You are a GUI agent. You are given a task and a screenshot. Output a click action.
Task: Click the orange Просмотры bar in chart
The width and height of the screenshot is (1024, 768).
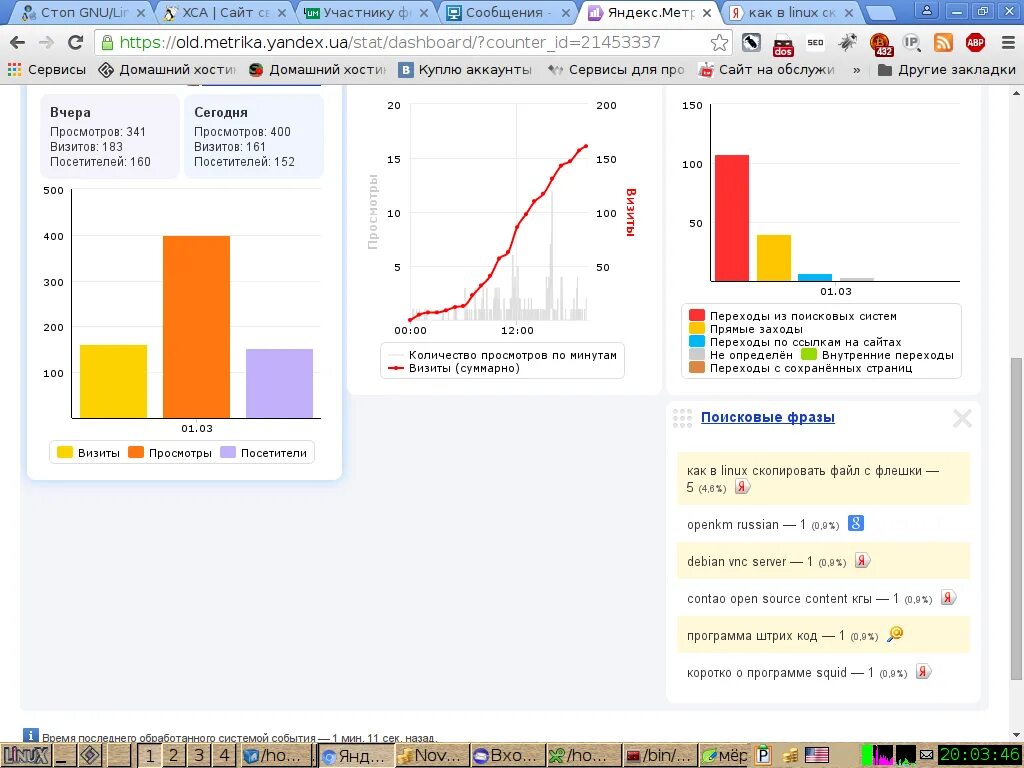pyautogui.click(x=196, y=327)
